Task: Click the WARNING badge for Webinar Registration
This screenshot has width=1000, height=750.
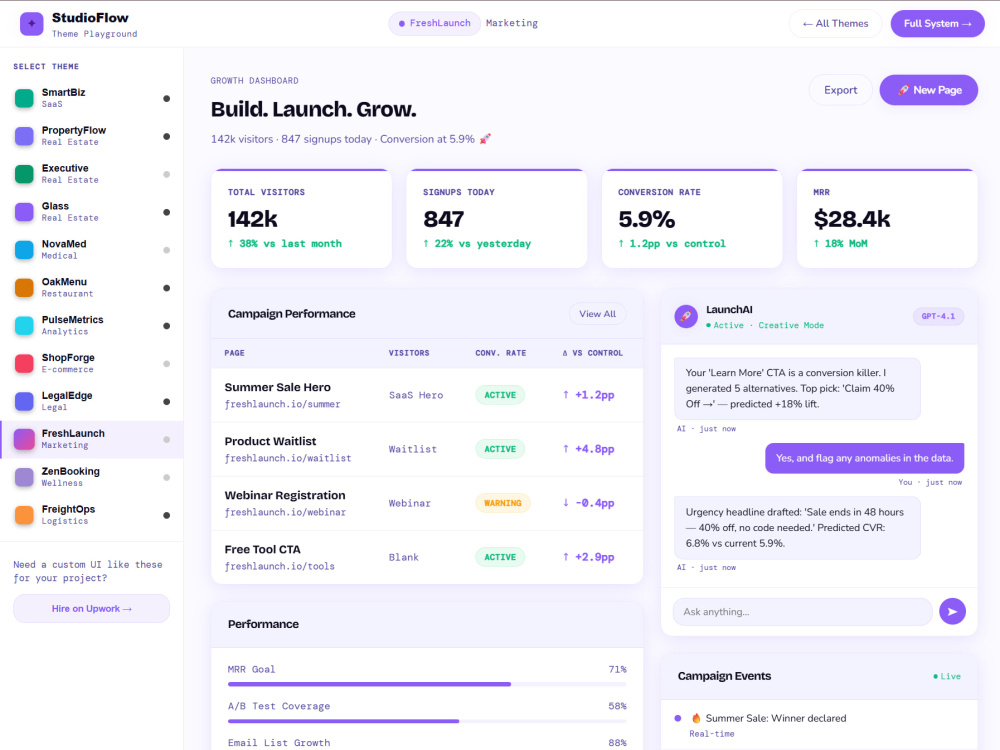Action: point(503,503)
